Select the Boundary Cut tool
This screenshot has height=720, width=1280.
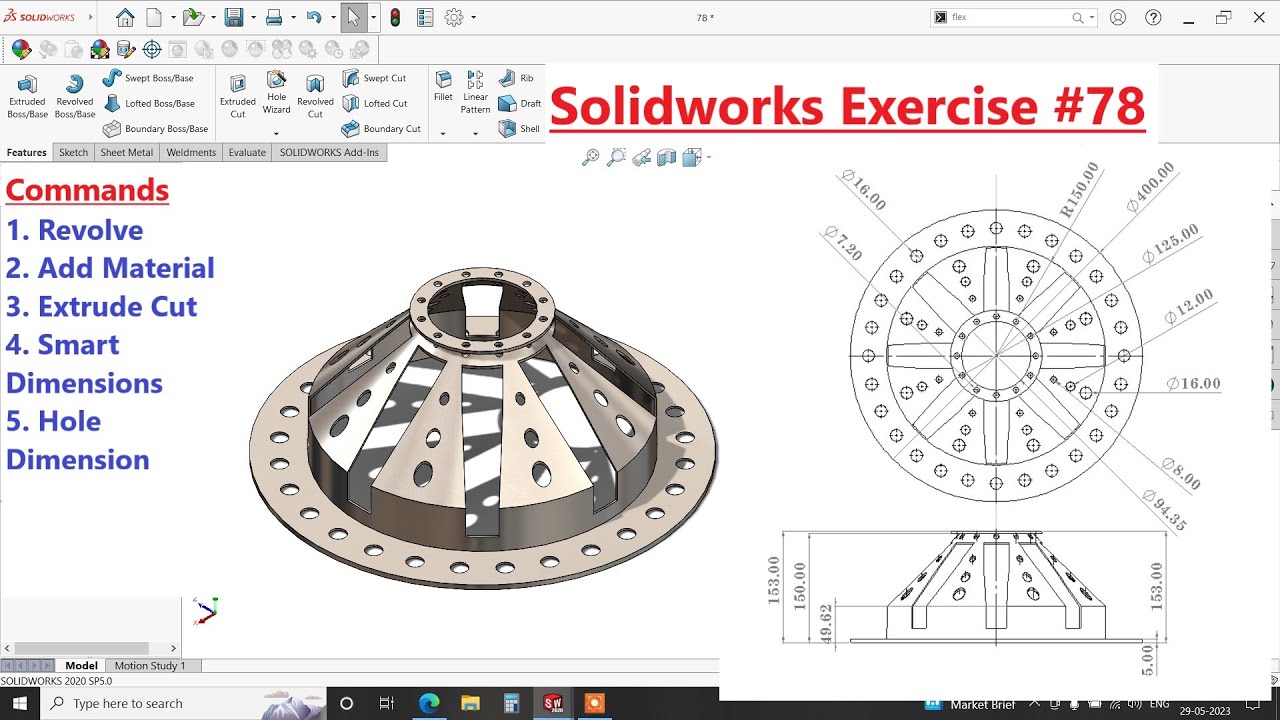tap(381, 129)
